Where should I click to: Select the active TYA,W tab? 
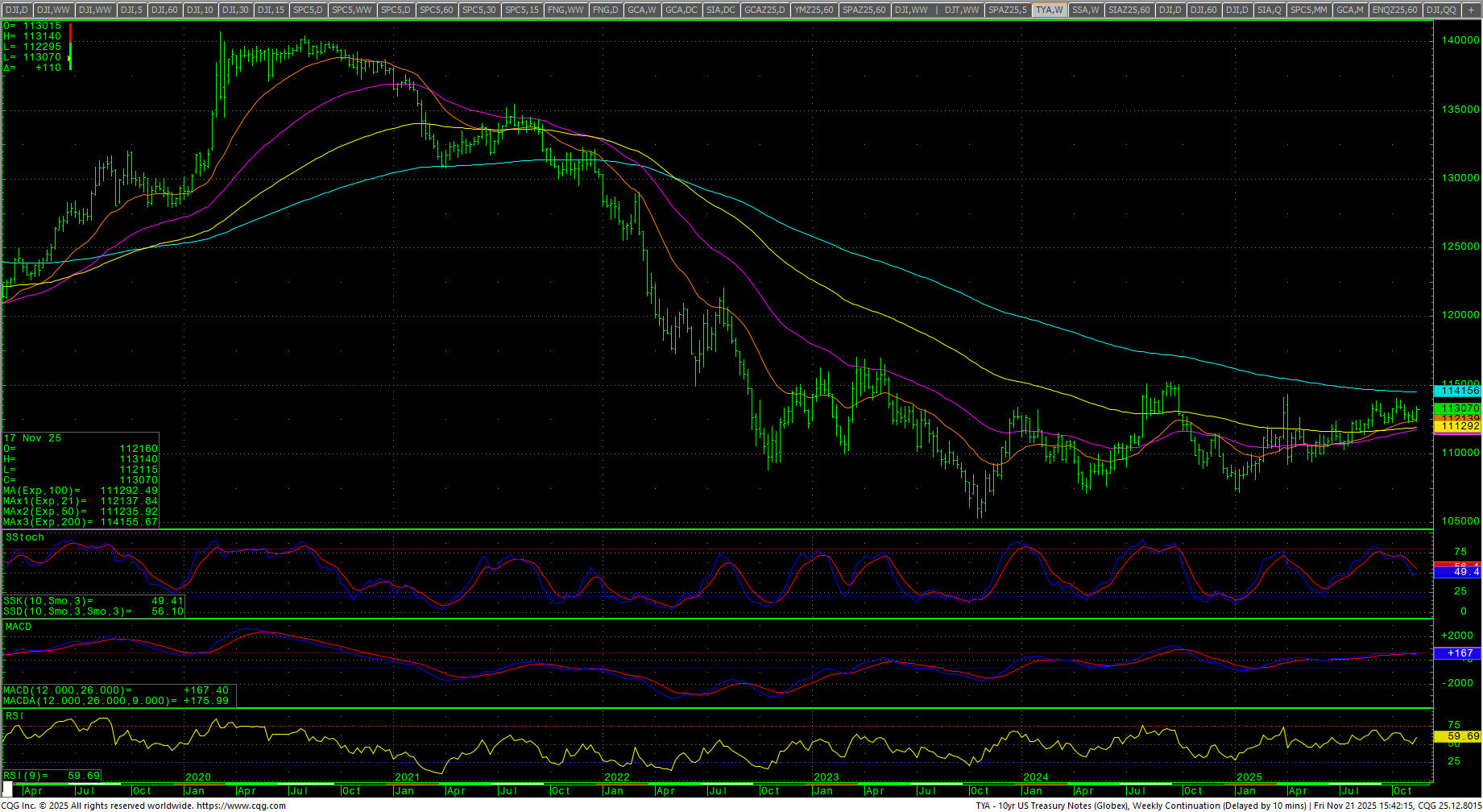[1050, 10]
